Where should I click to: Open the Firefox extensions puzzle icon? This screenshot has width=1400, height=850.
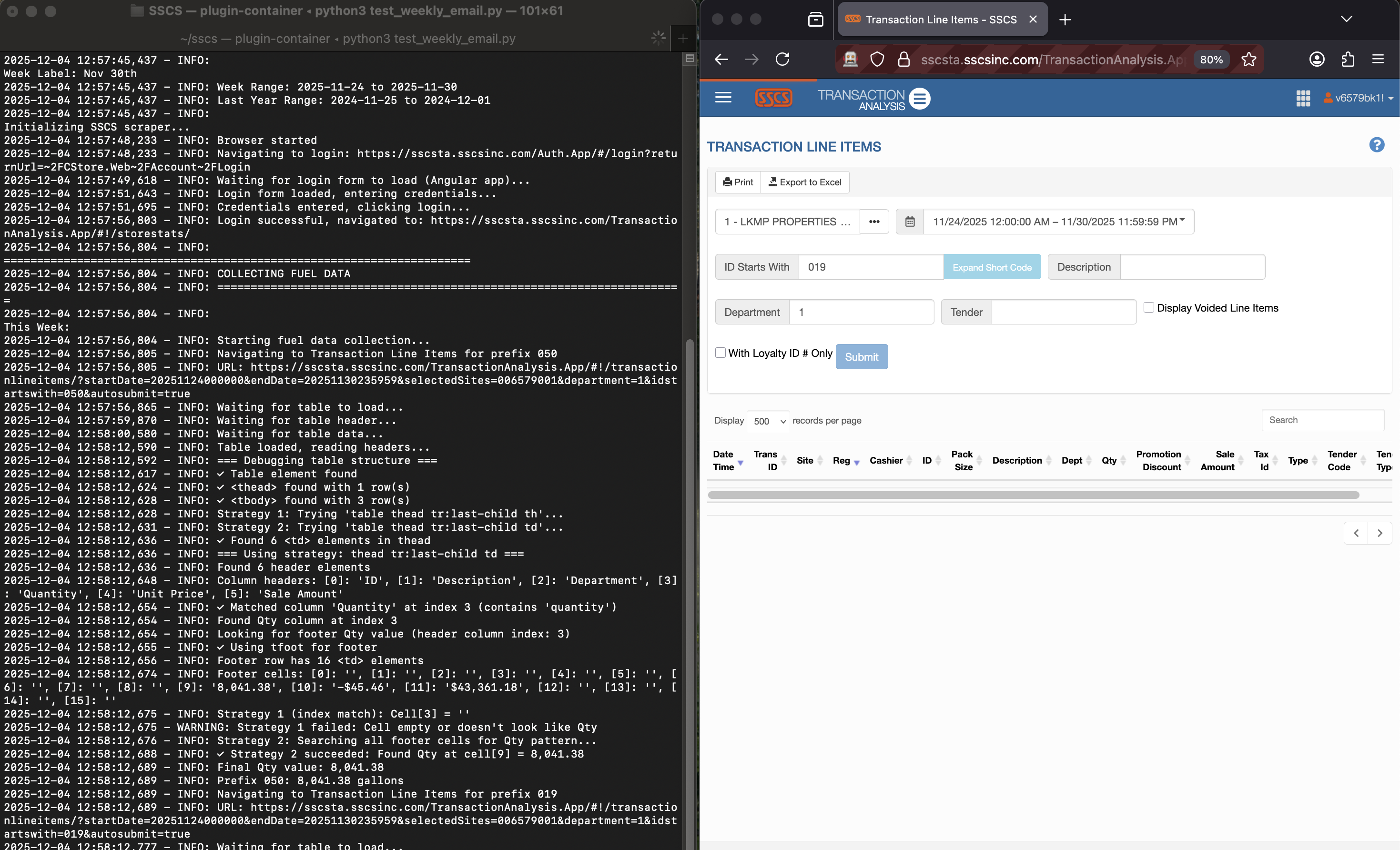click(x=1347, y=59)
